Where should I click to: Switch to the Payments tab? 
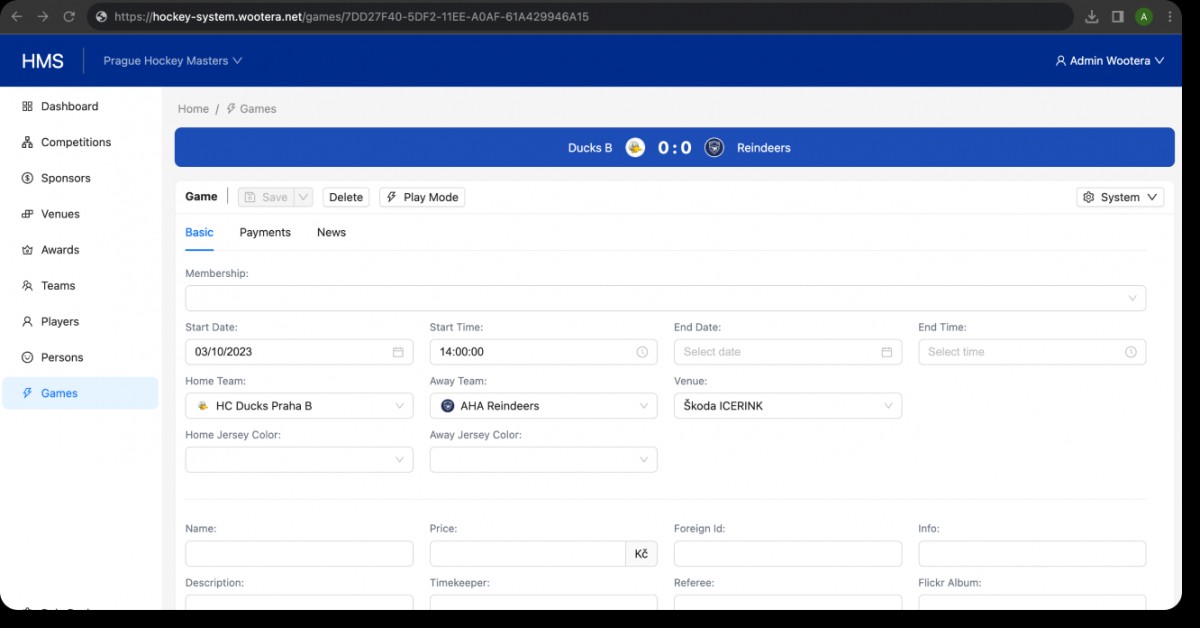coord(265,232)
